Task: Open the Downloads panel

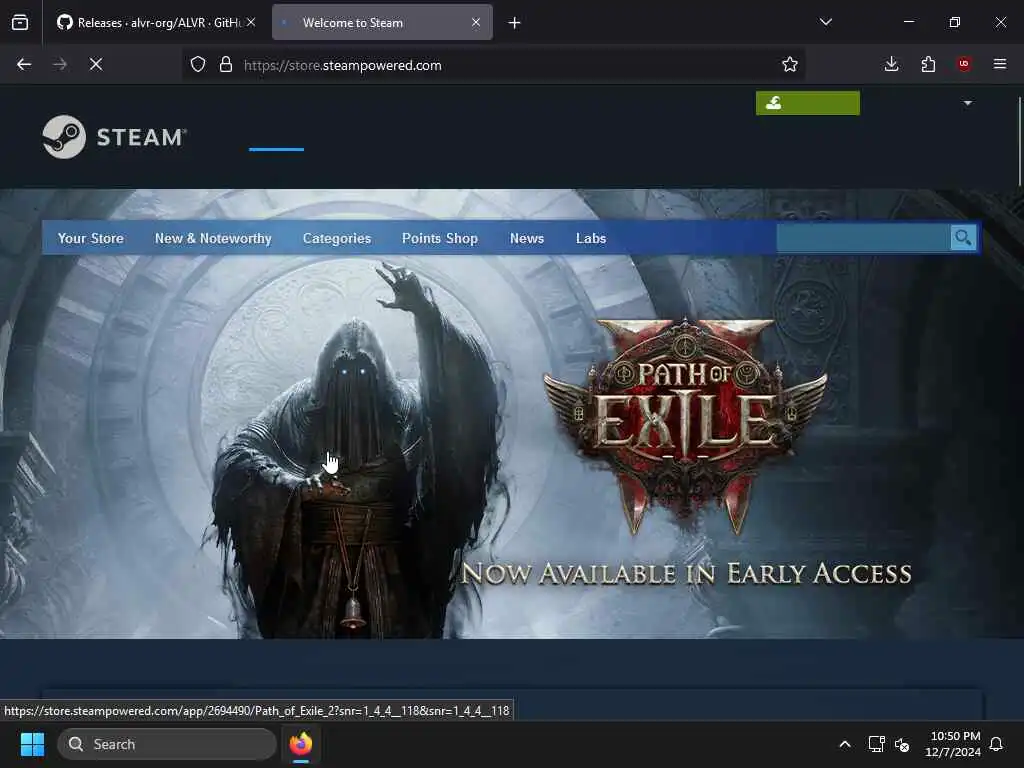Action: [891, 64]
